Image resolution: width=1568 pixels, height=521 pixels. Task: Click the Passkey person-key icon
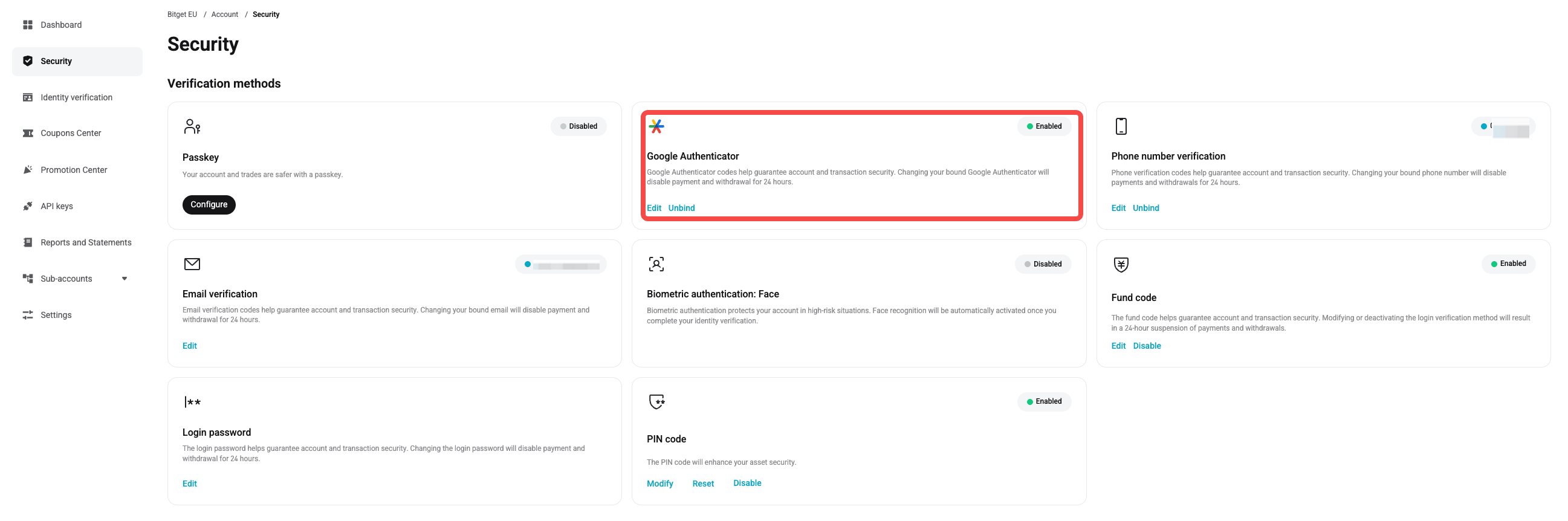point(192,126)
